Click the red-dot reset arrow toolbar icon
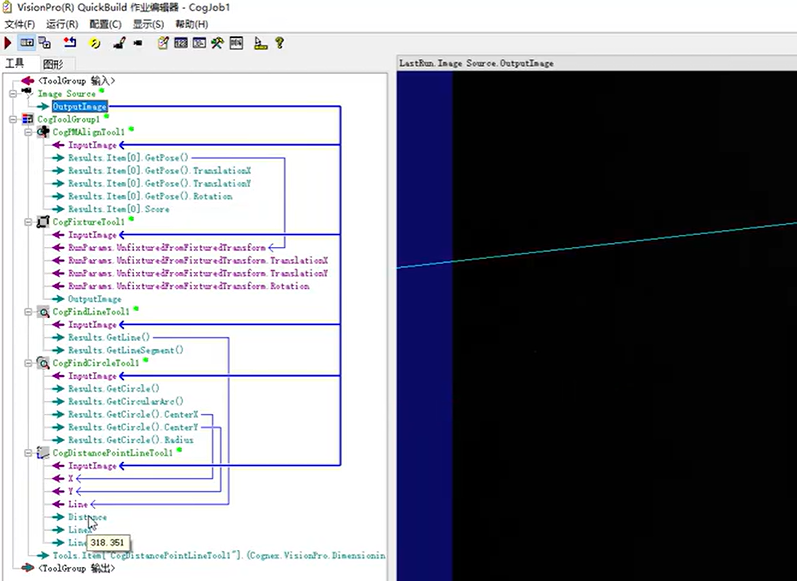 70,43
